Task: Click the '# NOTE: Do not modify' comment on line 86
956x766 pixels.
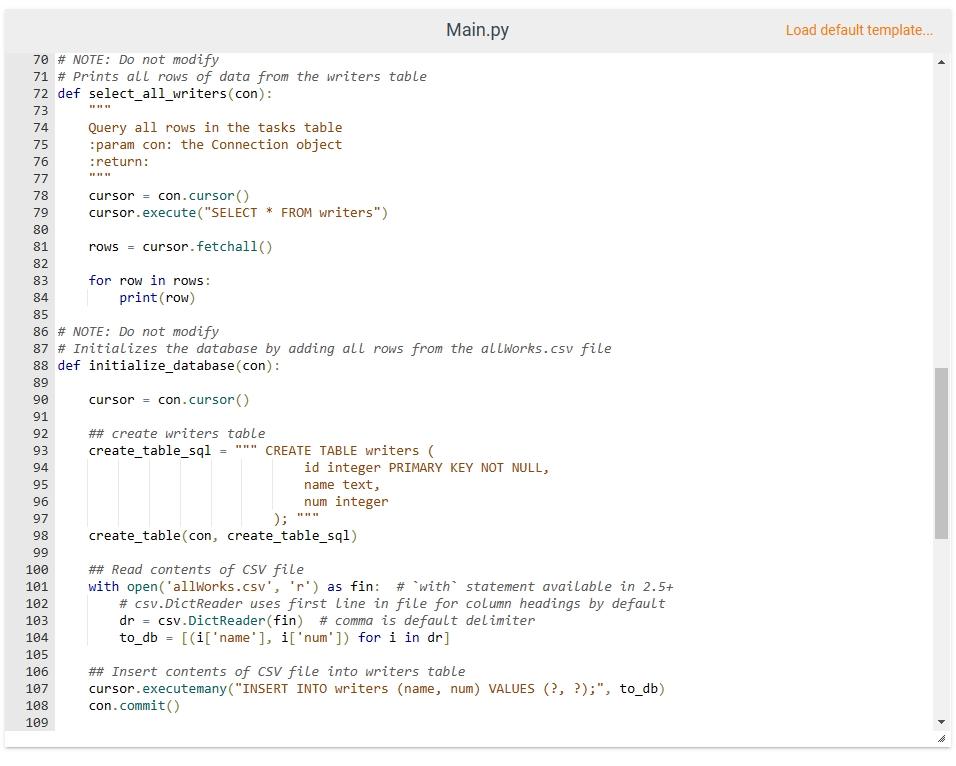Action: 138,331
